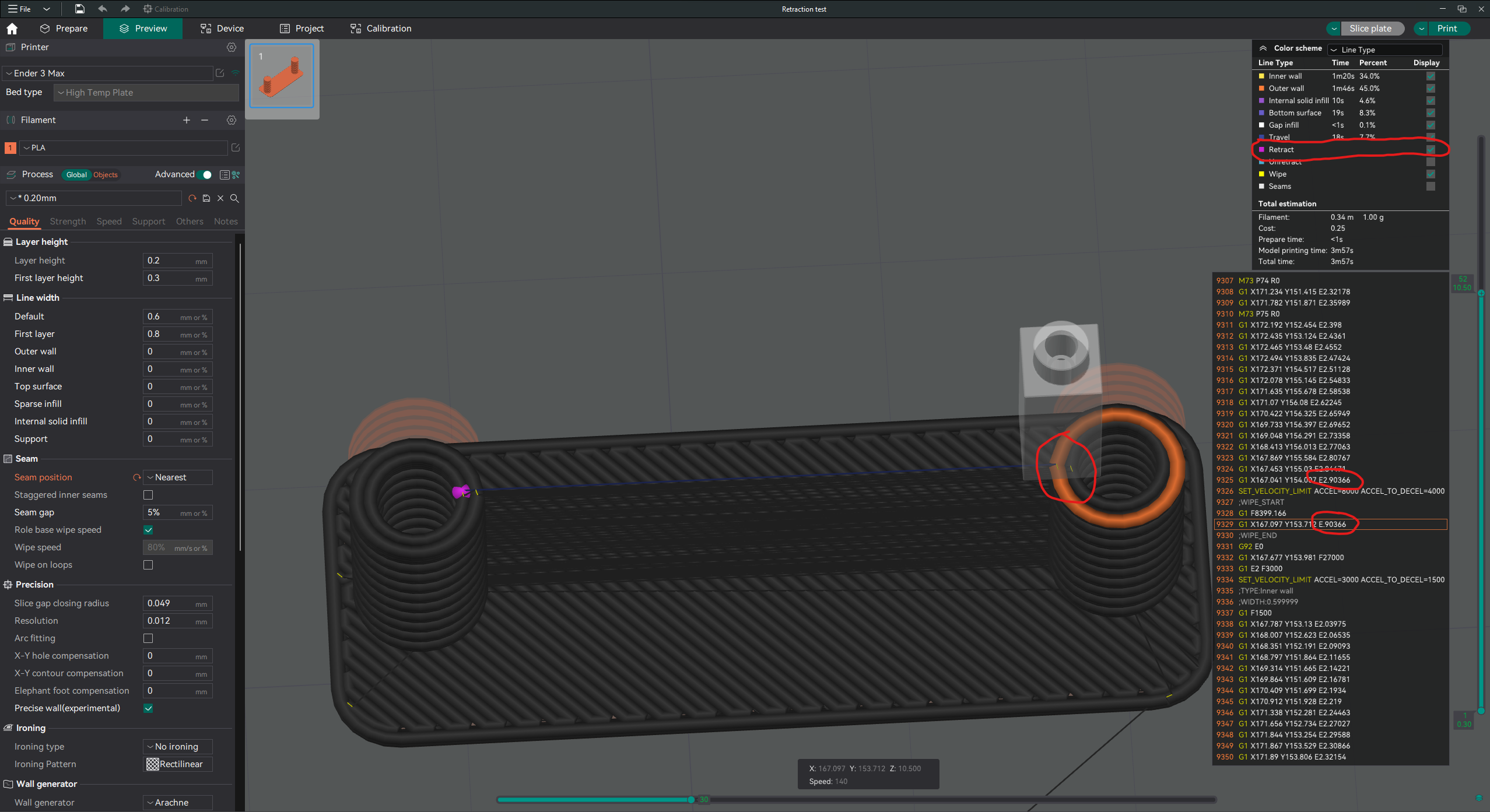Click the Undo arrow icon

(103, 9)
